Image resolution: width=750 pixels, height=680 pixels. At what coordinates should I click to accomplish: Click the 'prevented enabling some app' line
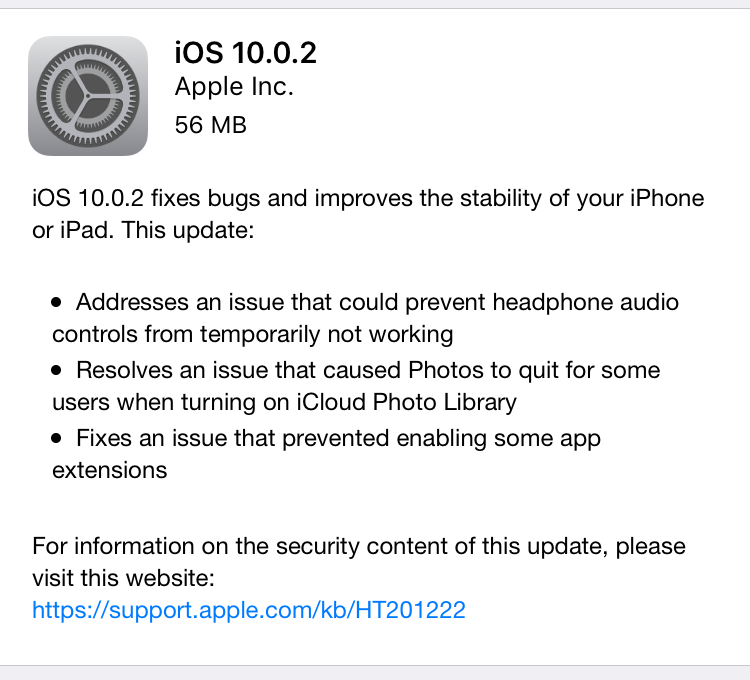click(441, 439)
